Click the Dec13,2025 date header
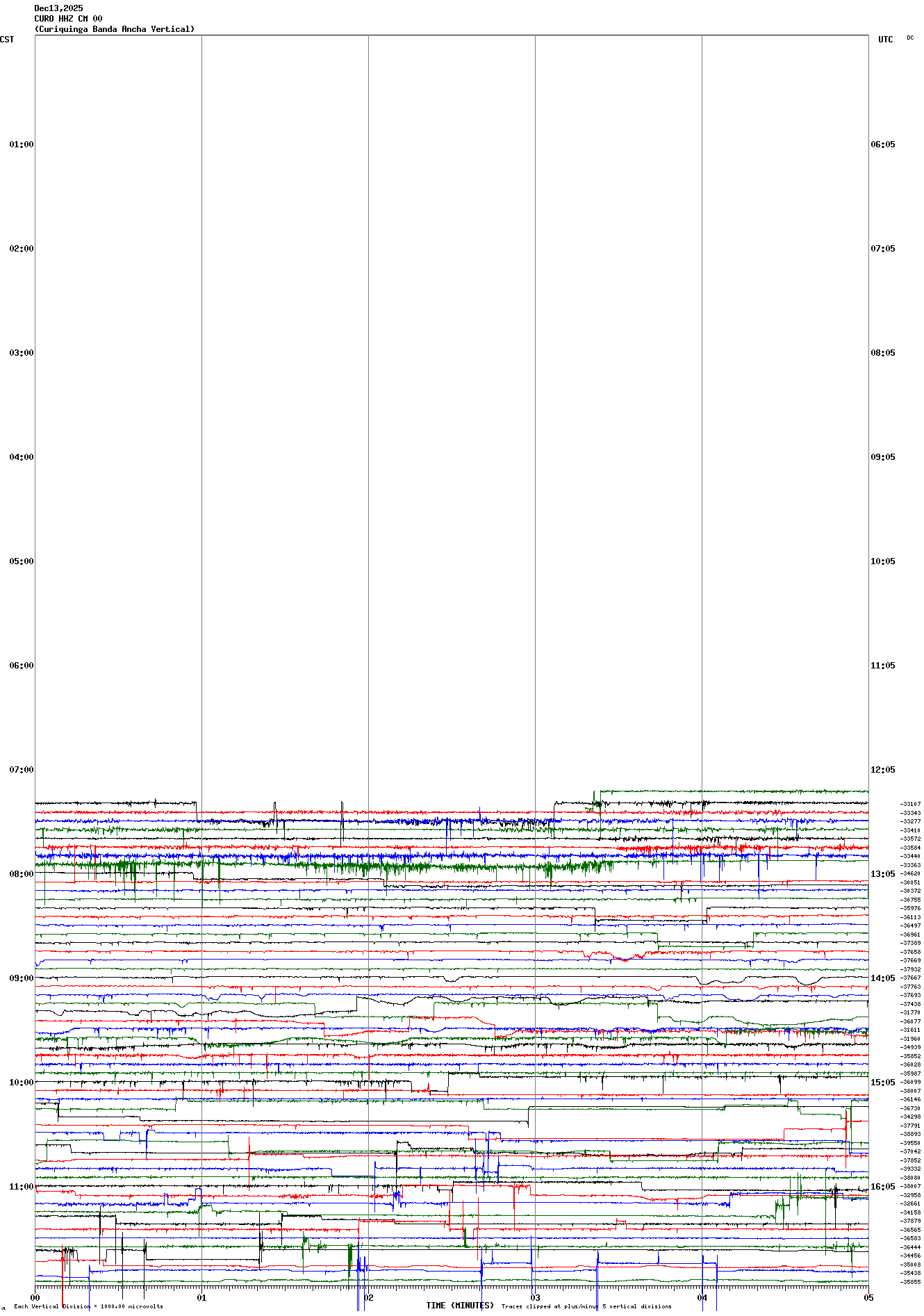The image size is (924, 1316). 58,8
